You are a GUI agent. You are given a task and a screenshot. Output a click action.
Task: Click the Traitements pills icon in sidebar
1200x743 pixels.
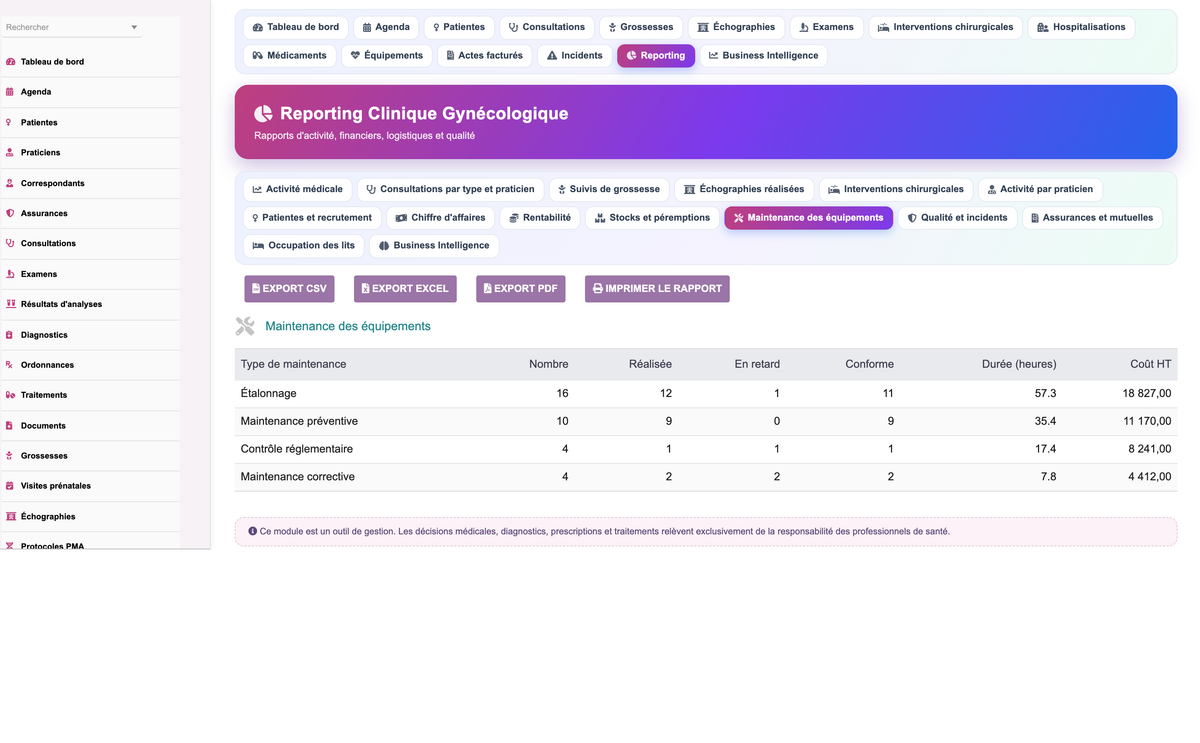(x=10, y=395)
